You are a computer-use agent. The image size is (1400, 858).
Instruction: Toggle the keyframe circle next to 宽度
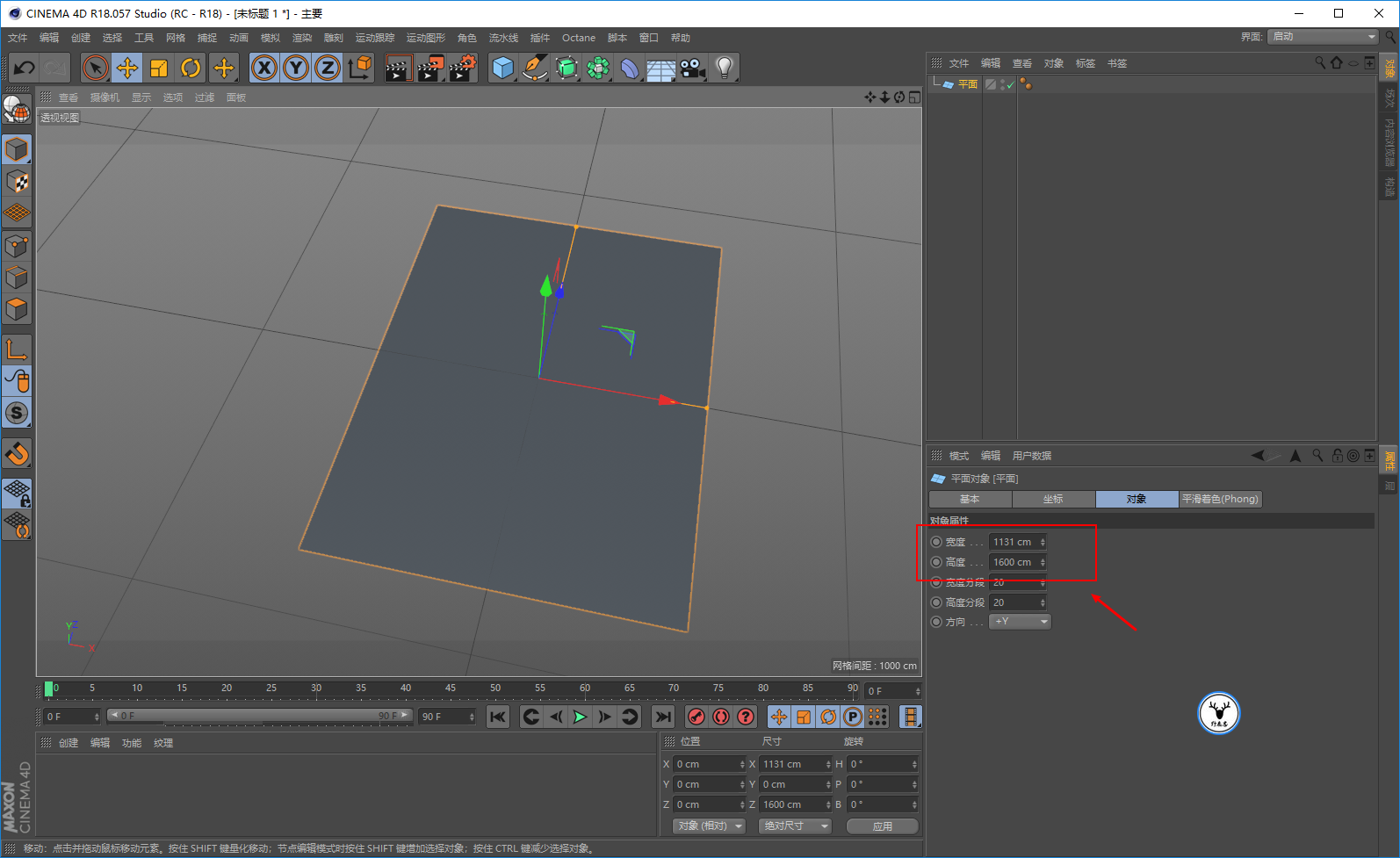(x=936, y=542)
